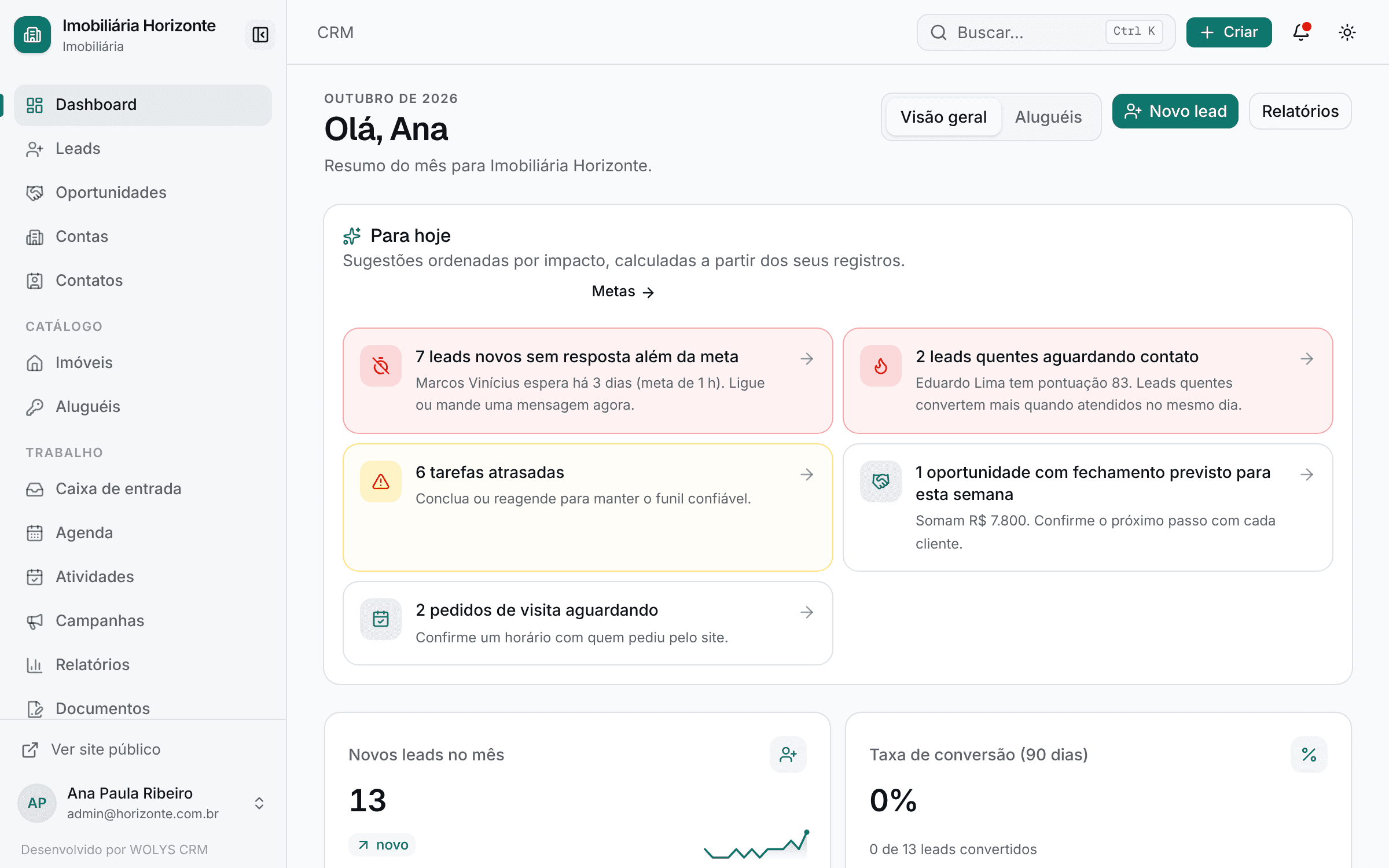Viewport: 1389px width, 868px height.
Task: Open arrow on 2 leads quentes card
Action: click(x=1306, y=359)
